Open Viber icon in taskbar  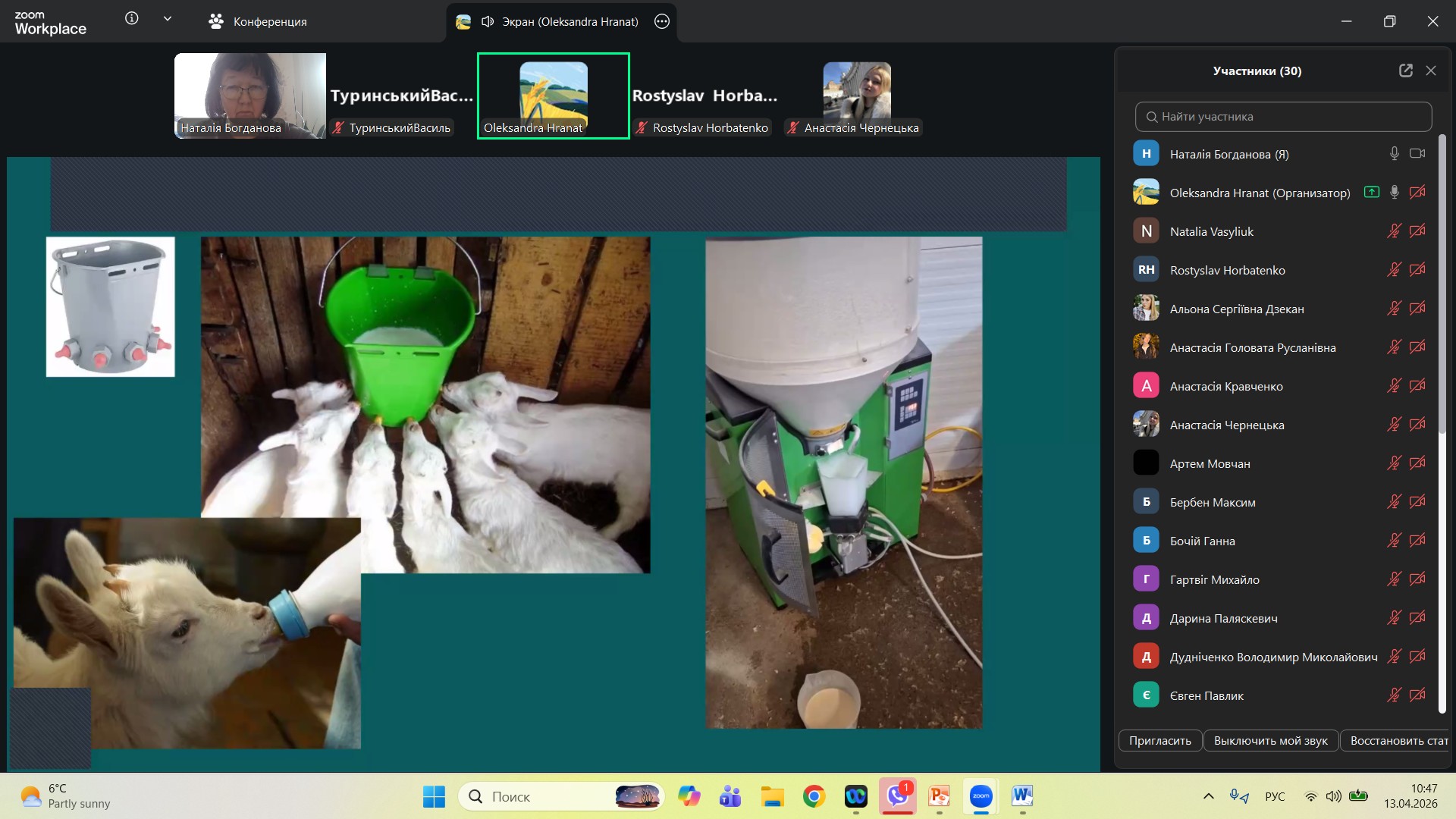coord(898,796)
